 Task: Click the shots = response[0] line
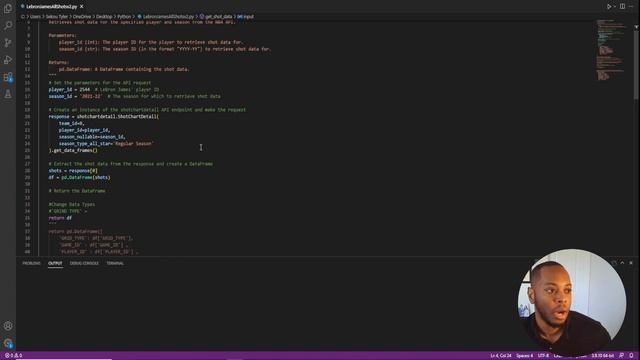point(73,171)
